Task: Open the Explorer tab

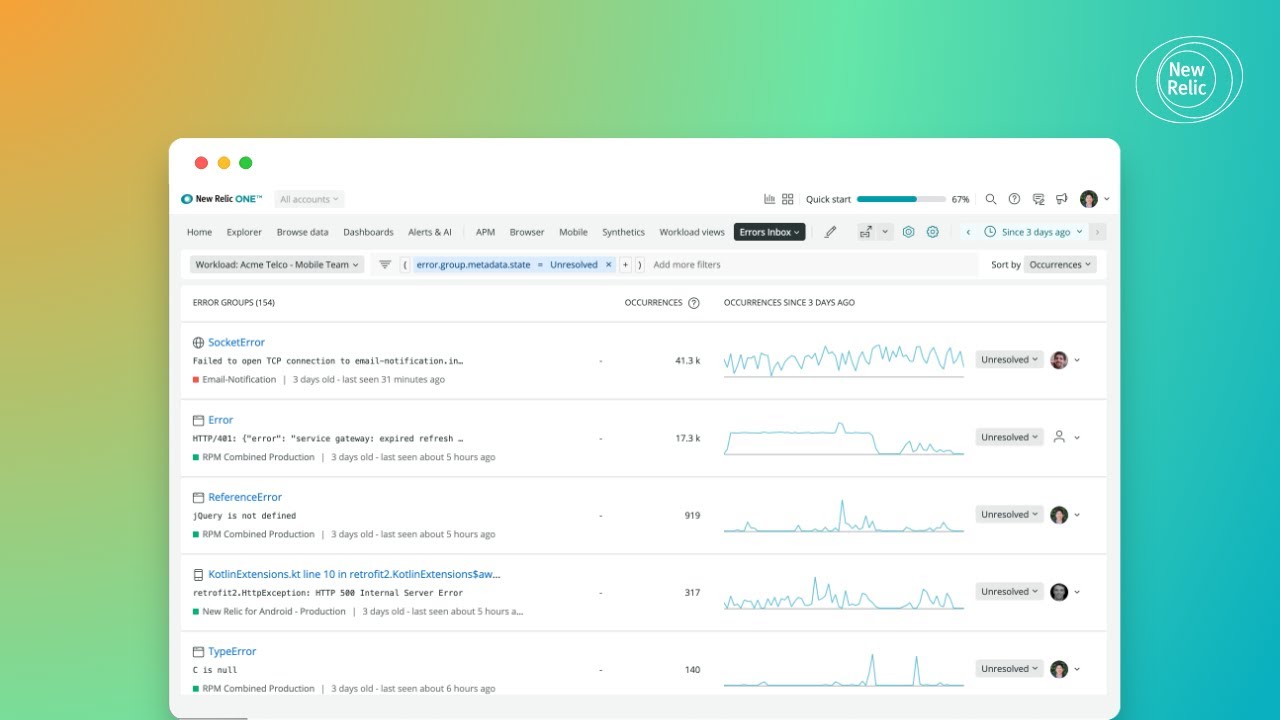Action: [244, 232]
